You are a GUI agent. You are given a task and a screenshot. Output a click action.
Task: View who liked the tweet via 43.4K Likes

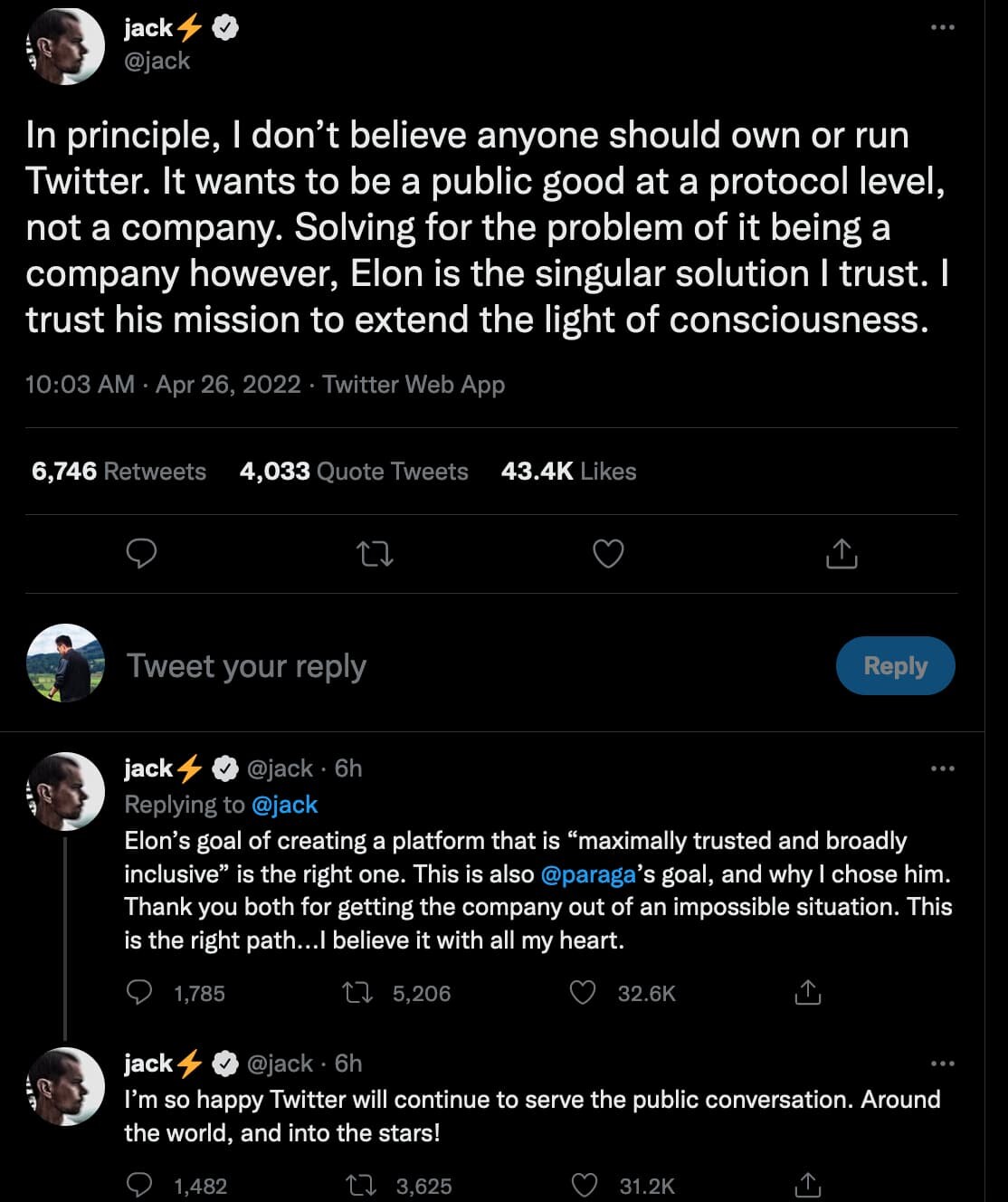coord(567,471)
